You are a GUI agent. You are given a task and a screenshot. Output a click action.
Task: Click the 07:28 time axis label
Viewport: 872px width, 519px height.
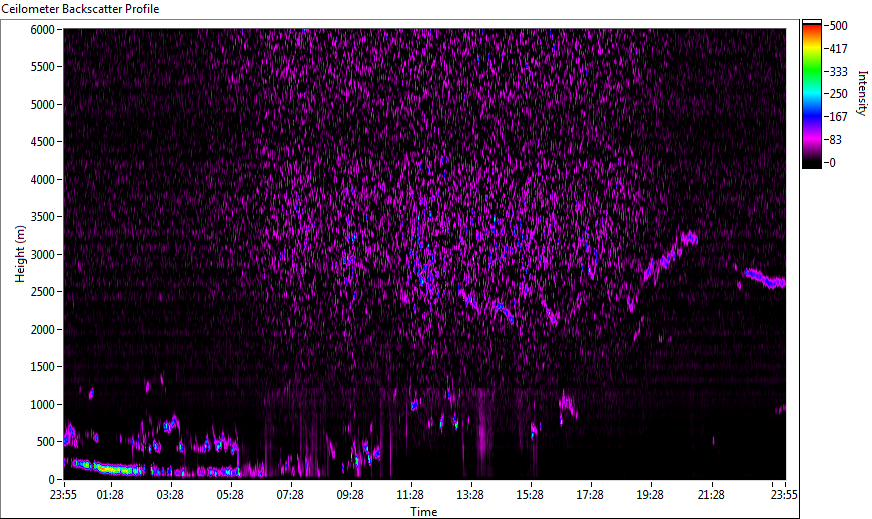click(x=290, y=495)
